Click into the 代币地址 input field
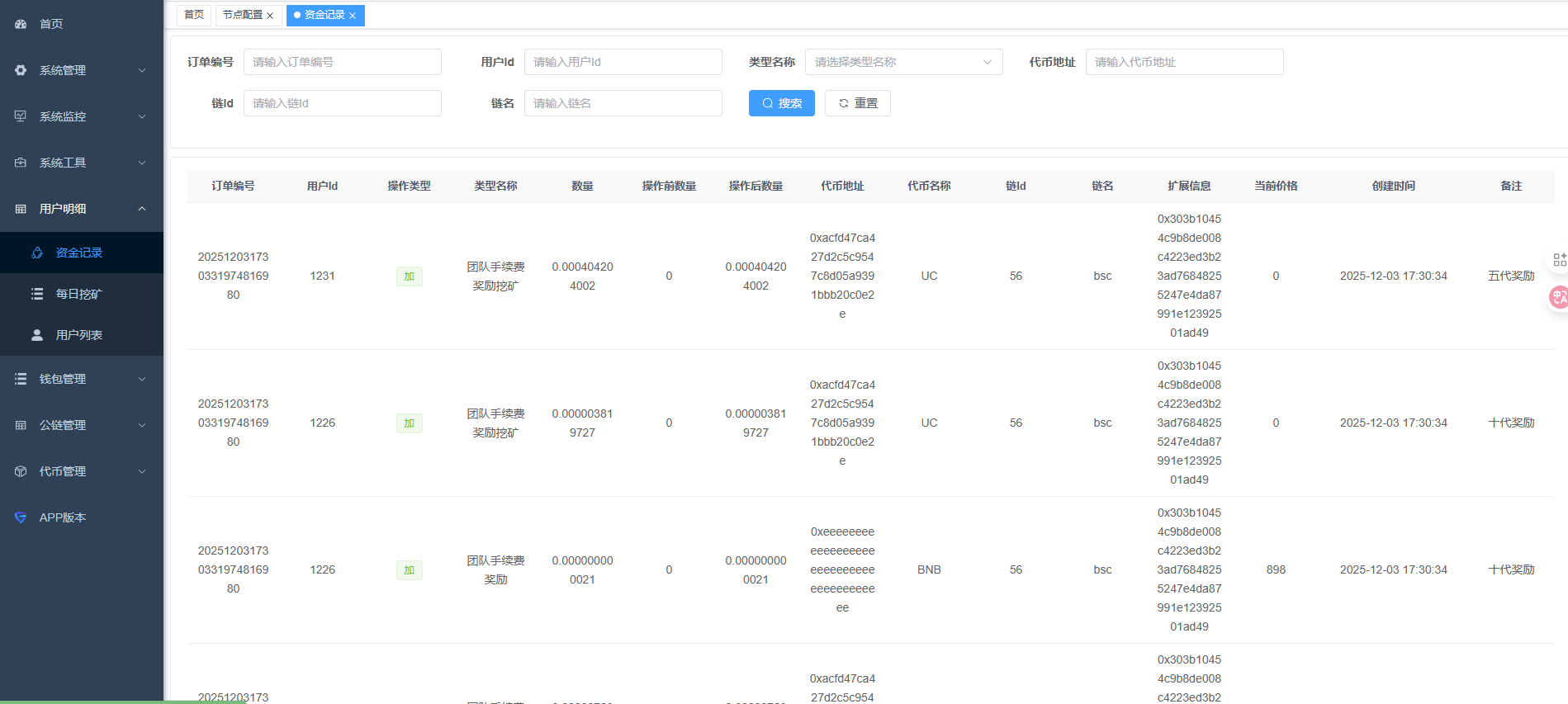The height and width of the screenshot is (704, 1568). coord(1184,62)
